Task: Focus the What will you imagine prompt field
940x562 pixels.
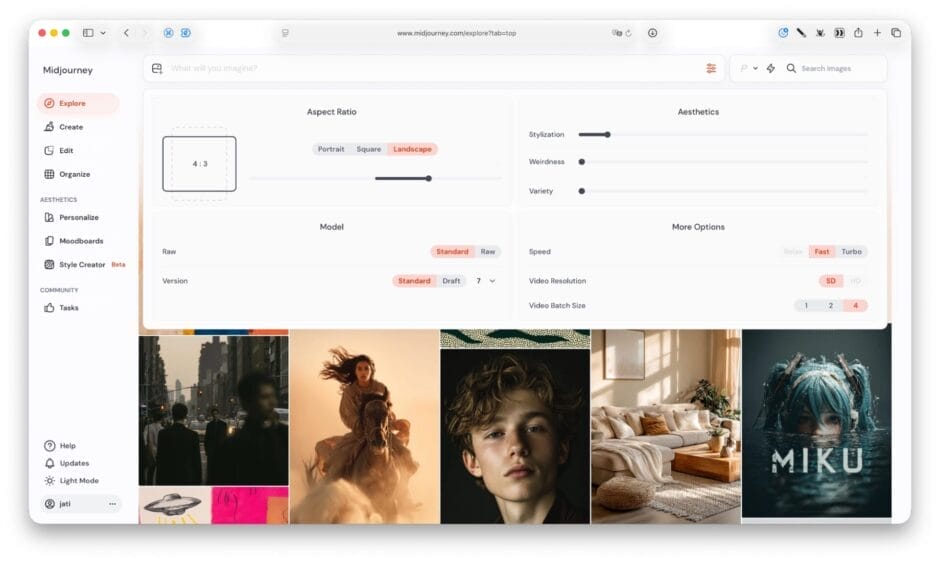Action: 432,68
